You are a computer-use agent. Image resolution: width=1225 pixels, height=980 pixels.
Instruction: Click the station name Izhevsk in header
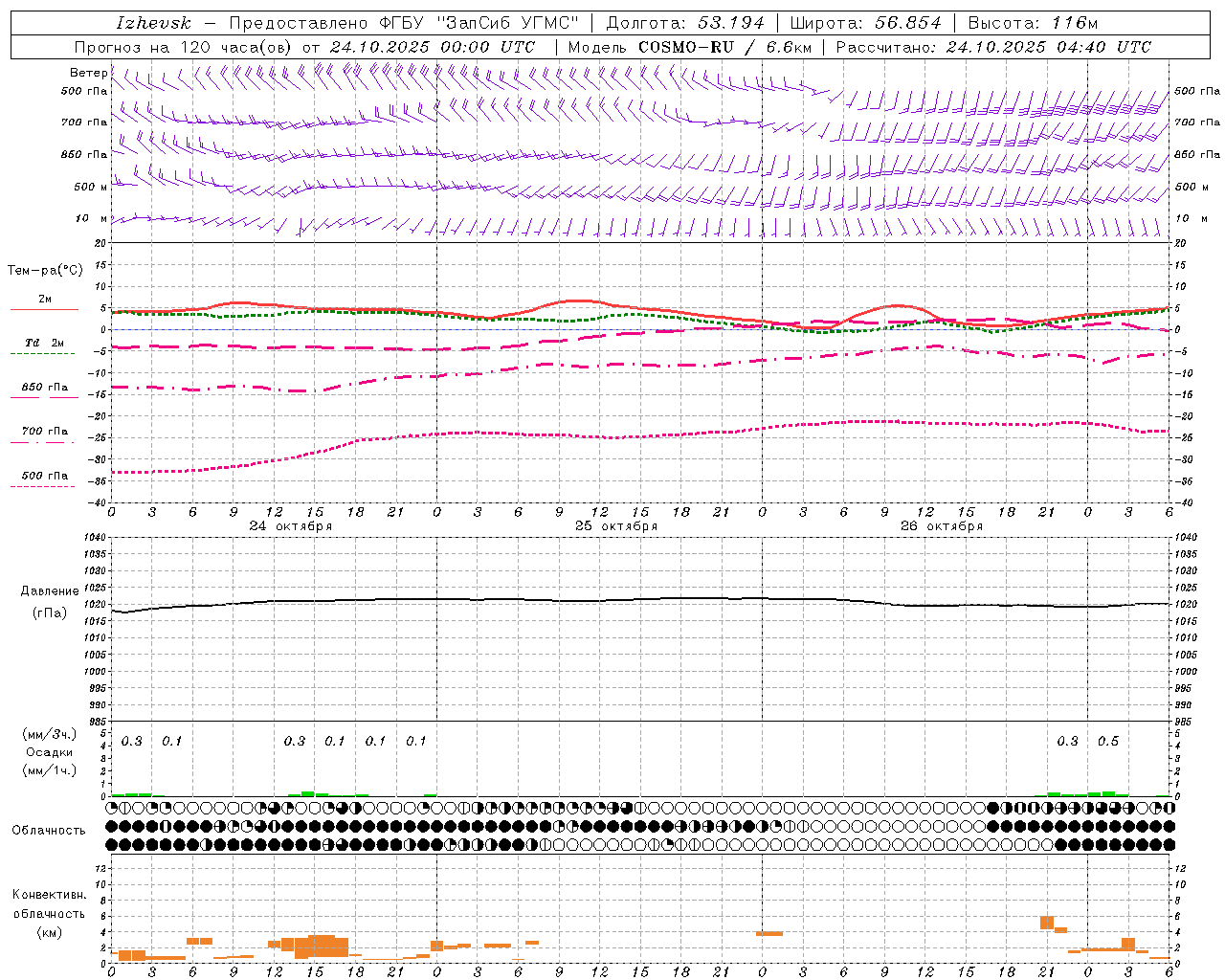pyautogui.click(x=153, y=23)
